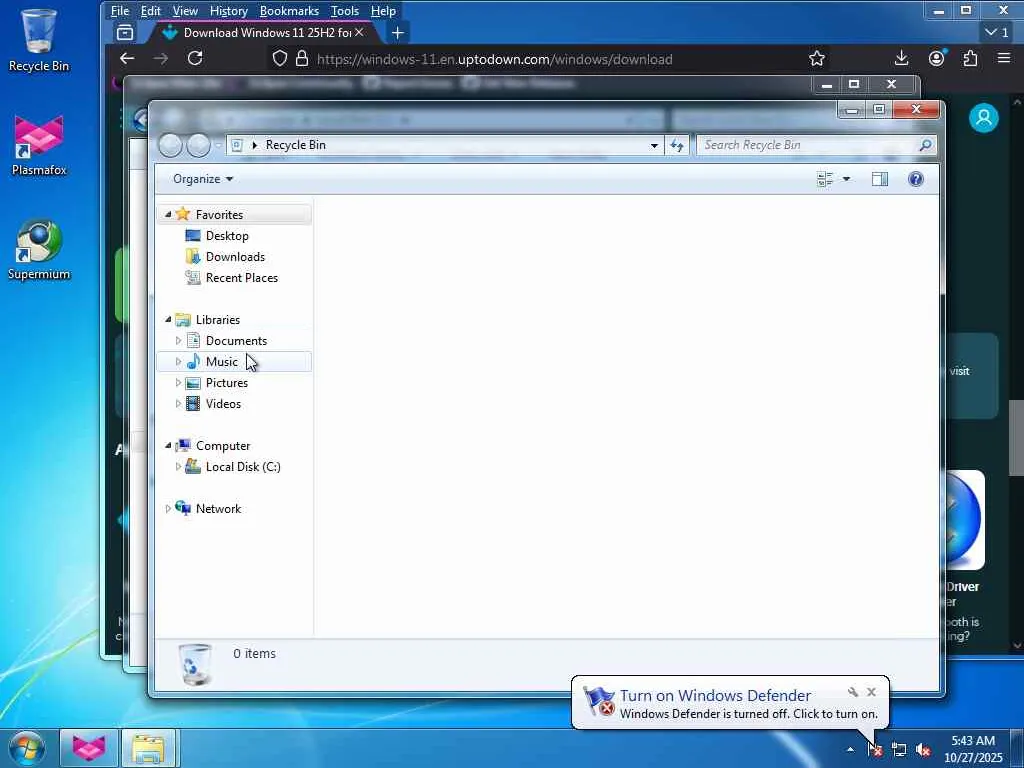Click the padlock site info icon
This screenshot has width=1024, height=768.
(x=302, y=59)
